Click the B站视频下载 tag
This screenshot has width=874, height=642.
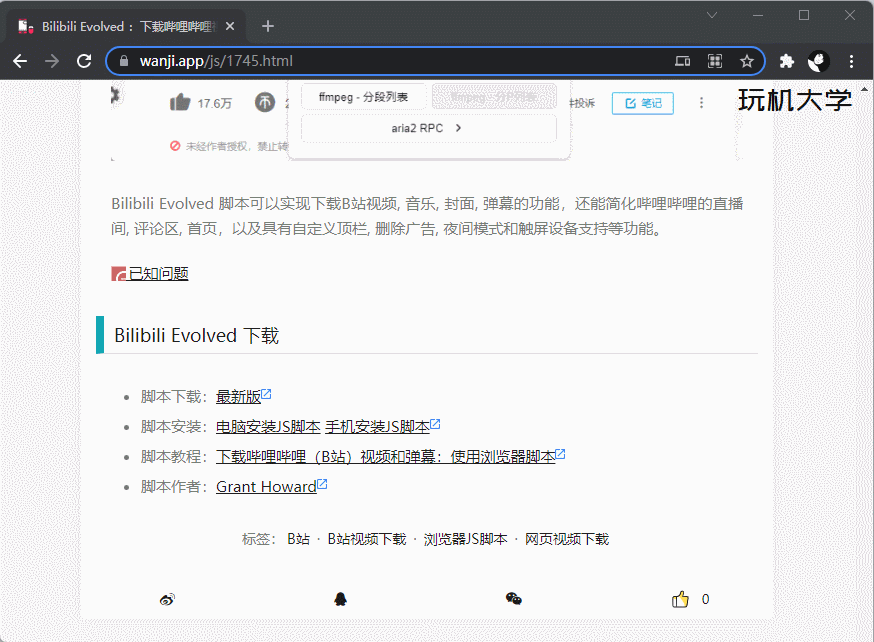point(367,539)
